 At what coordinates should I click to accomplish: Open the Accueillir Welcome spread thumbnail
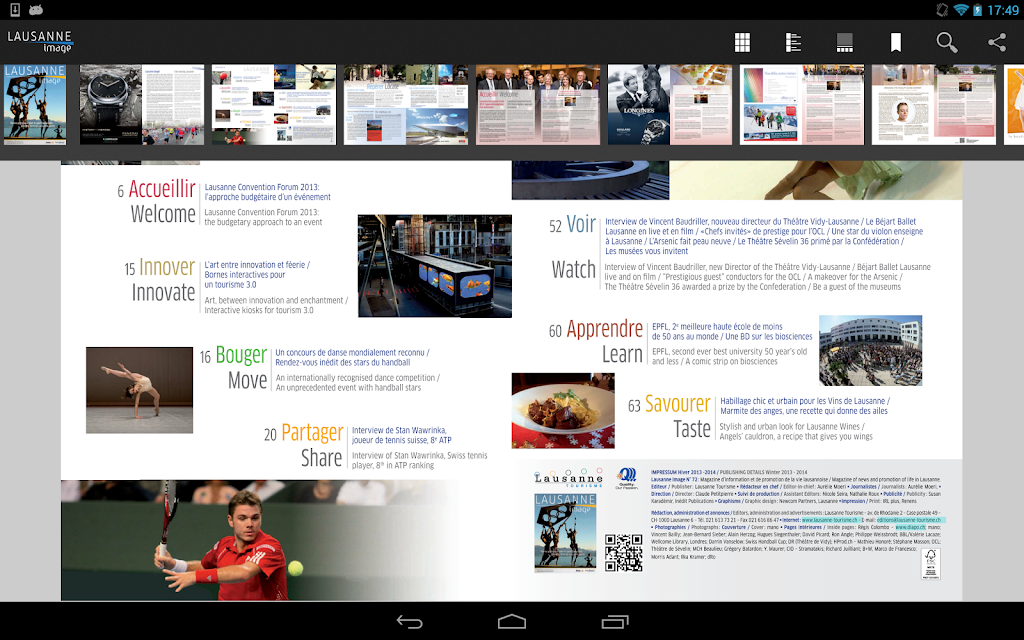[x=537, y=104]
